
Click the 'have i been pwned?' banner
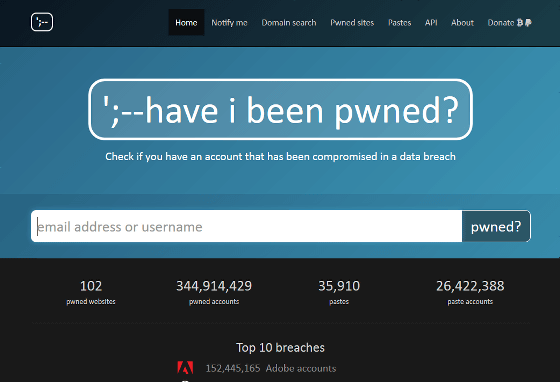[x=280, y=109]
